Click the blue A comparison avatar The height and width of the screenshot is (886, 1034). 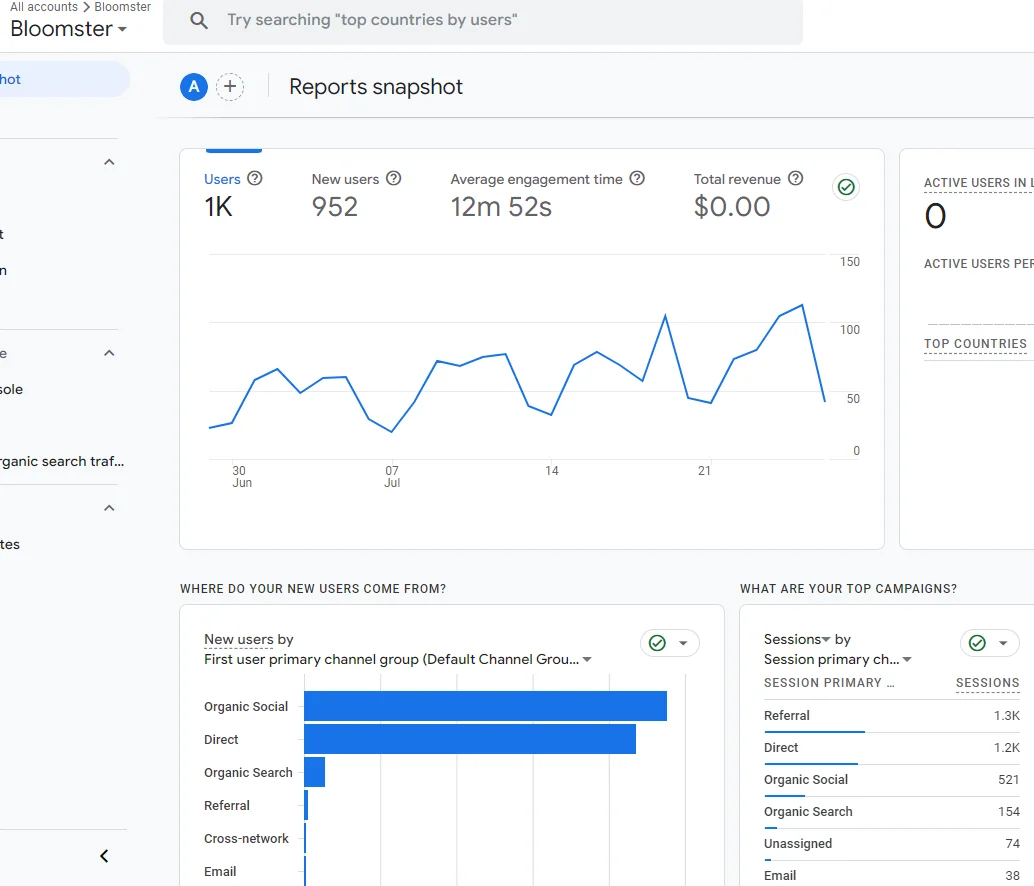click(x=194, y=87)
